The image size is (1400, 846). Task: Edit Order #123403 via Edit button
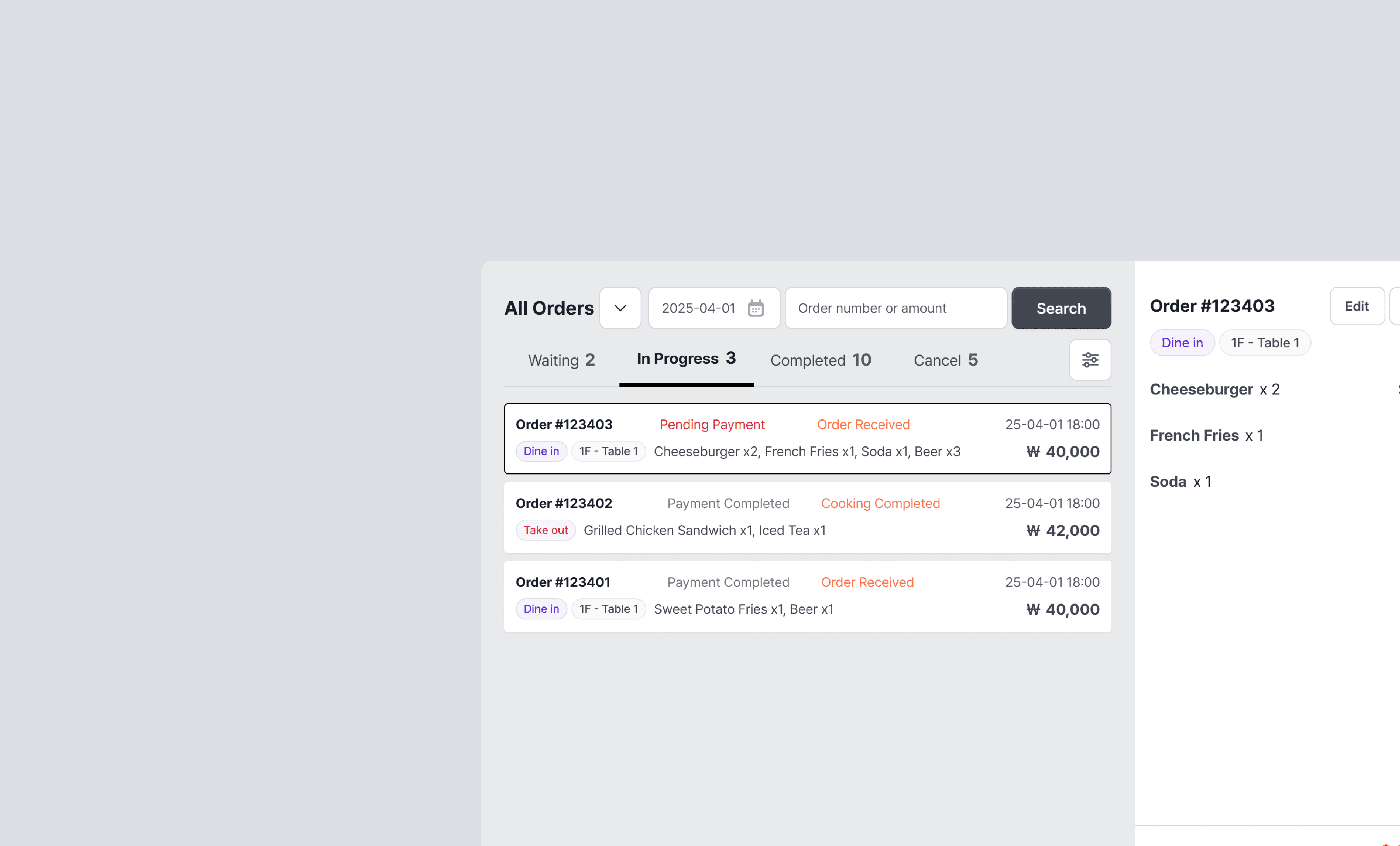[x=1357, y=306]
